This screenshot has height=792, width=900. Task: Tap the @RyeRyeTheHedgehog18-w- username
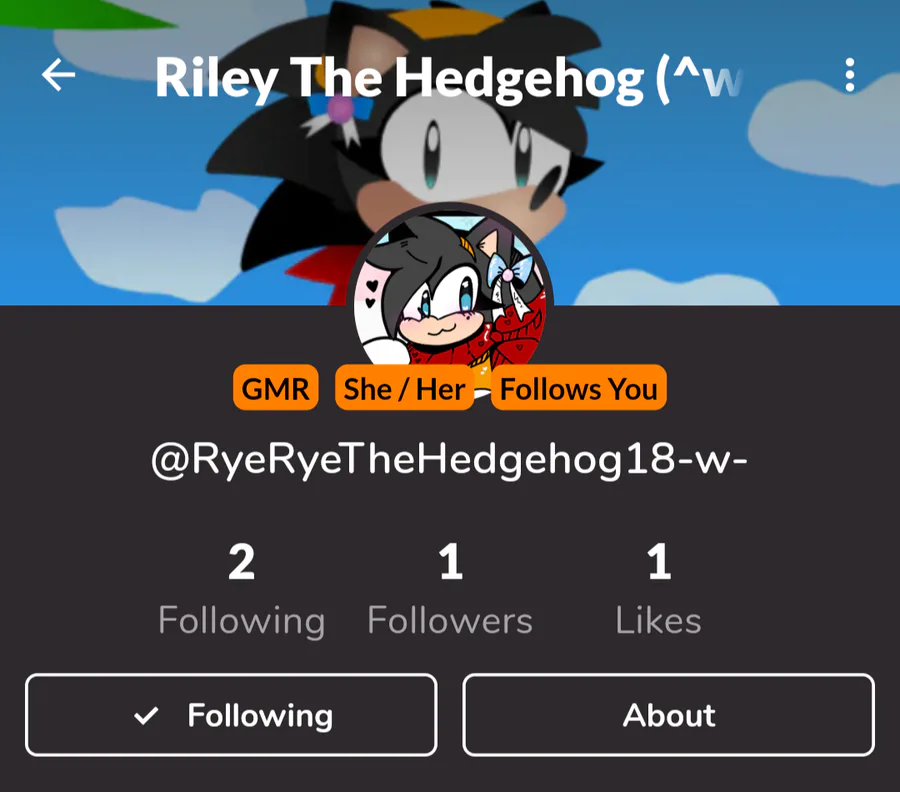(x=449, y=460)
